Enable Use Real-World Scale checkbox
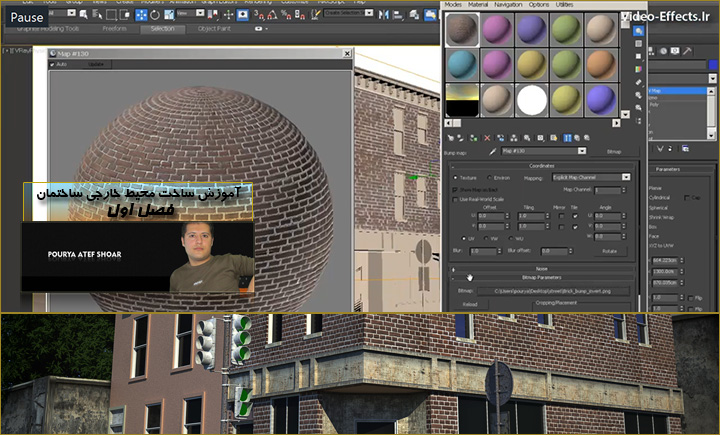This screenshot has width=720, height=435. tap(455, 199)
